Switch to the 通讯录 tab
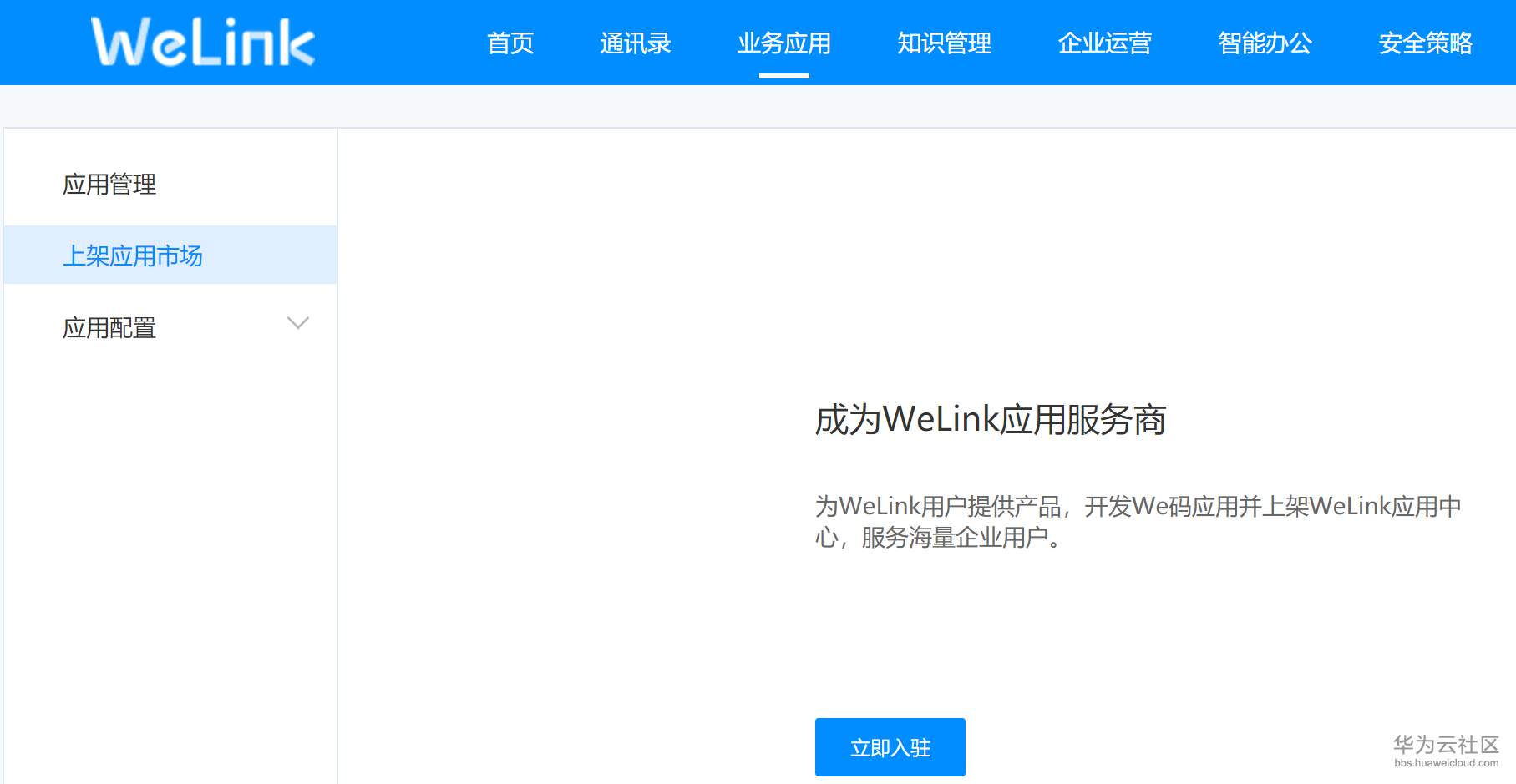The width and height of the screenshot is (1516, 784). [636, 43]
